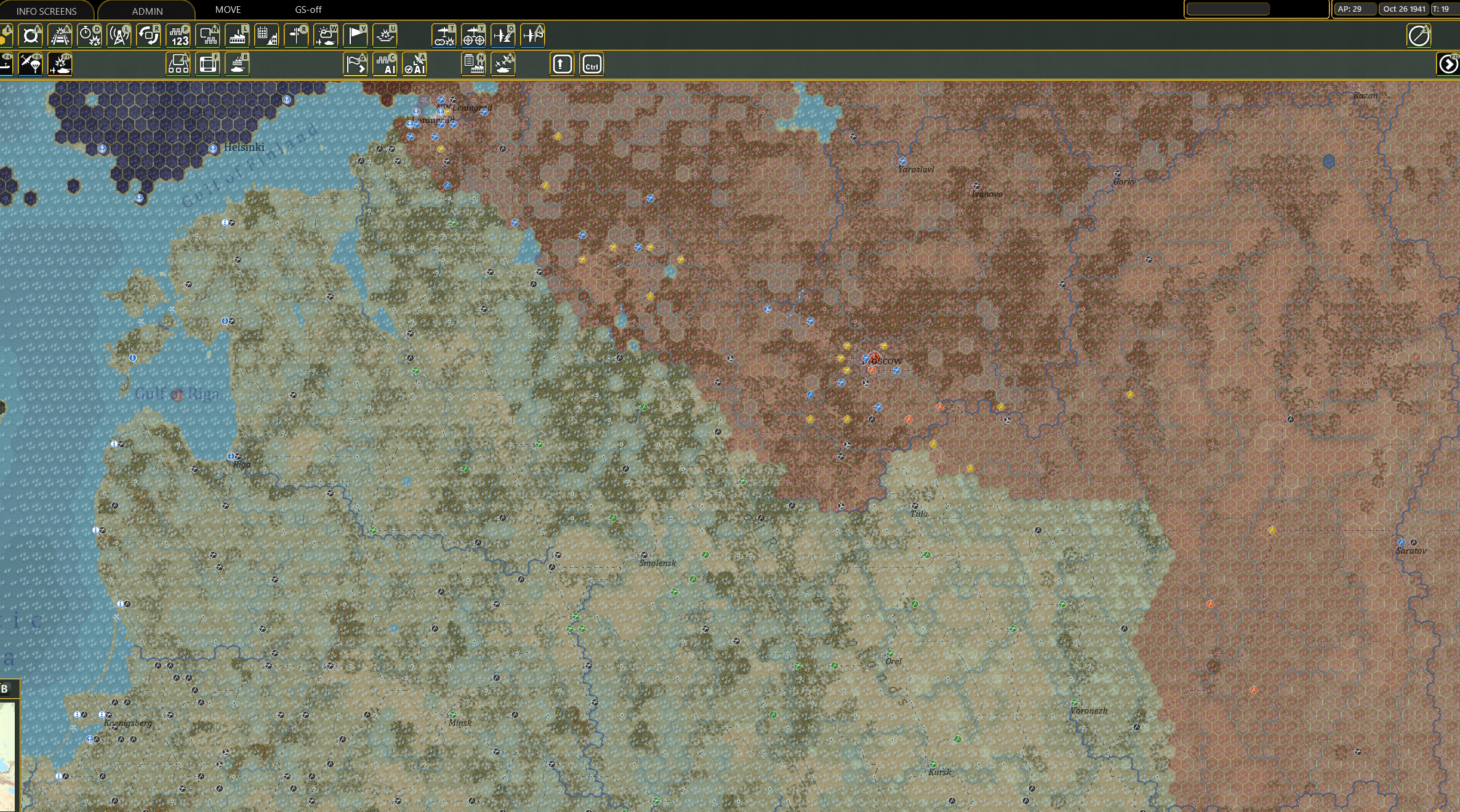The height and width of the screenshot is (812, 1460).
Task: Toggle the GS-off setting
Action: (x=308, y=10)
